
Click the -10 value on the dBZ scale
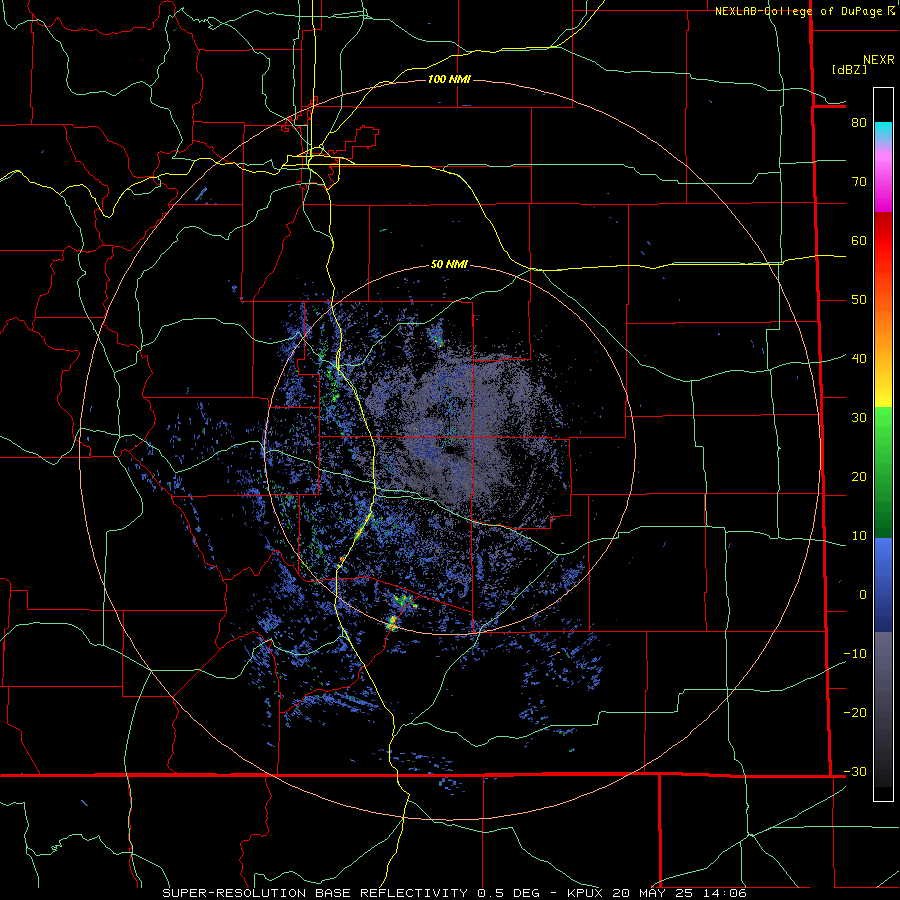tap(855, 654)
